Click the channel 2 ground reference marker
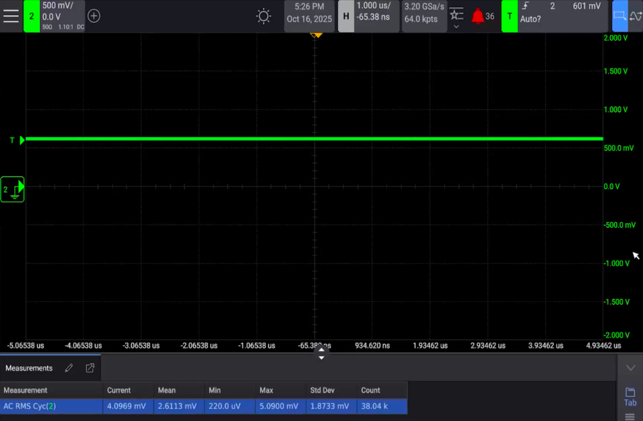Viewport: 643px width, 421px height. pyautogui.click(x=13, y=188)
